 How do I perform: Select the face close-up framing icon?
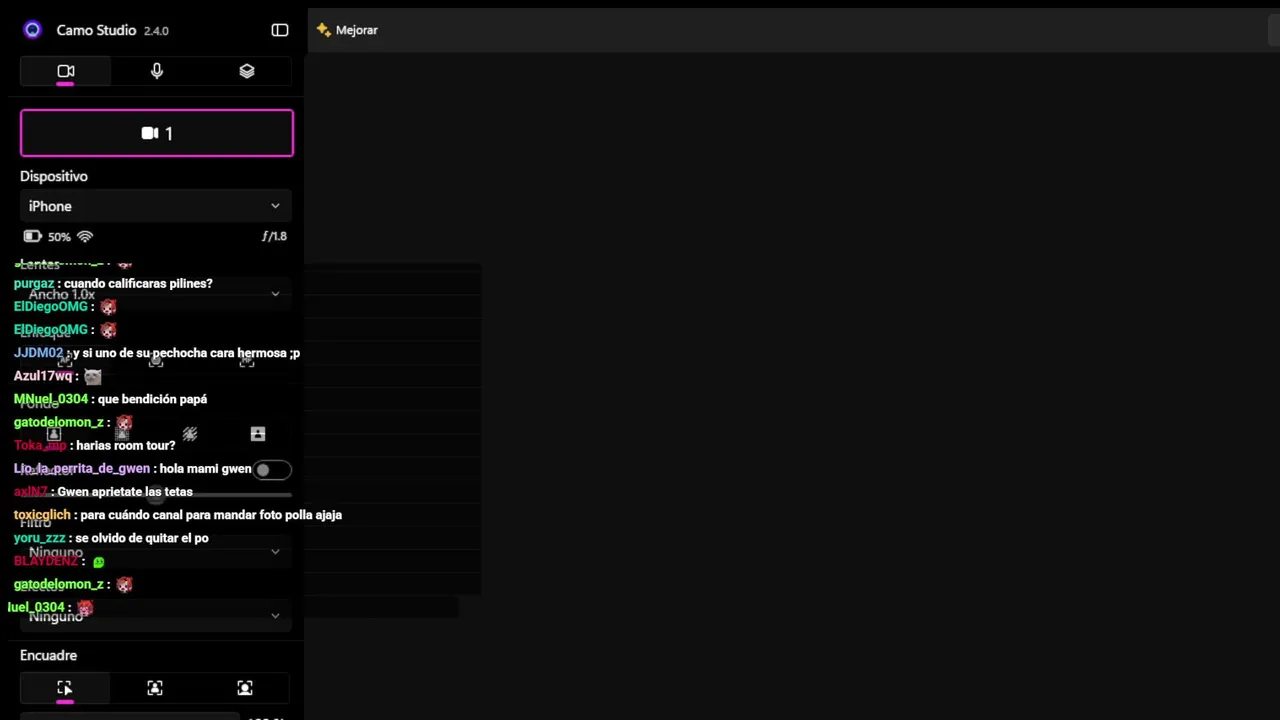tap(245, 688)
